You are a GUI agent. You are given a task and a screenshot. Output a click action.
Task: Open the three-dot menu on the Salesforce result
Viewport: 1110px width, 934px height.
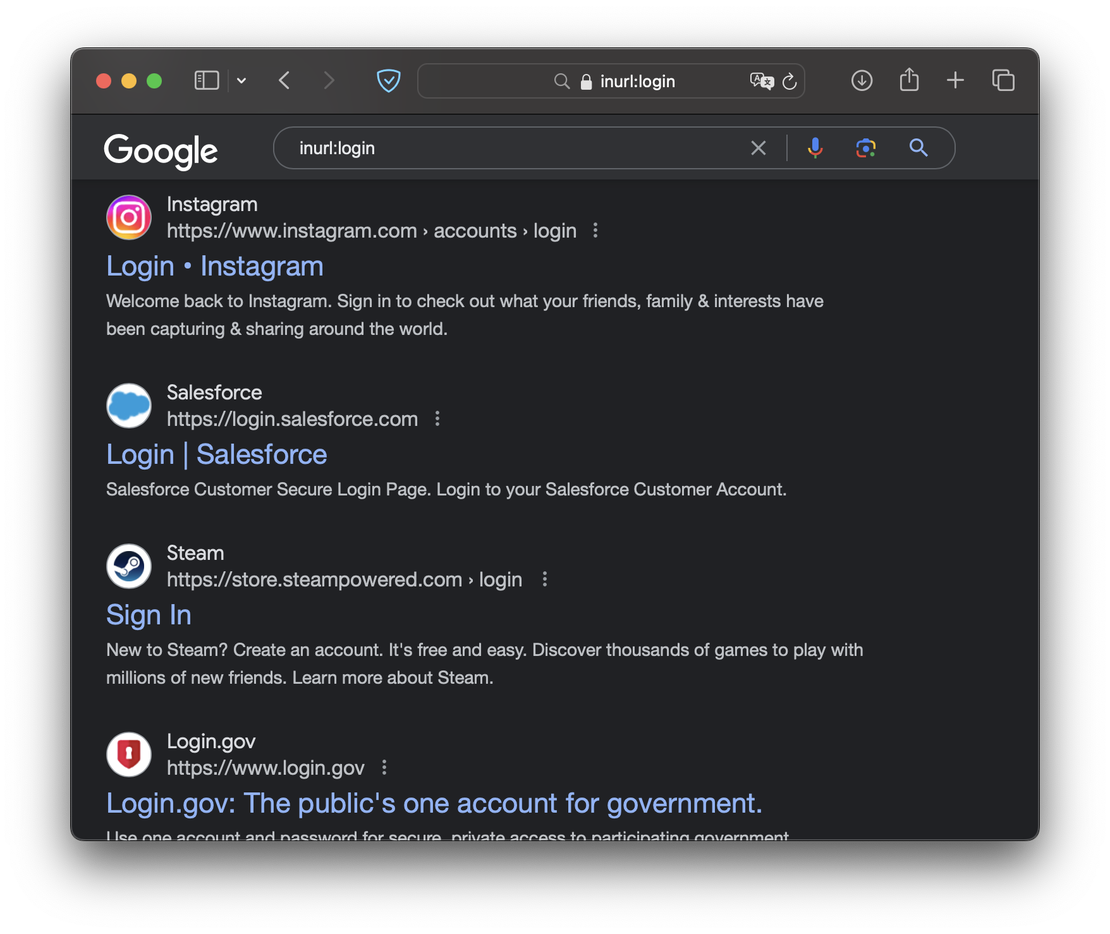437,419
